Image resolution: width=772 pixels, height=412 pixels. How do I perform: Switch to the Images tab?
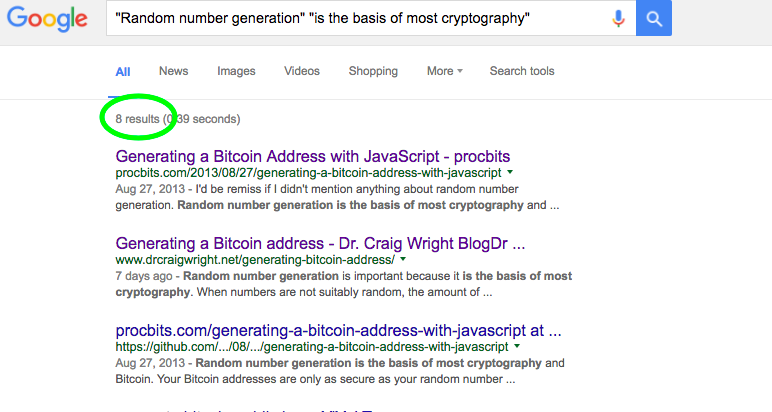point(236,71)
